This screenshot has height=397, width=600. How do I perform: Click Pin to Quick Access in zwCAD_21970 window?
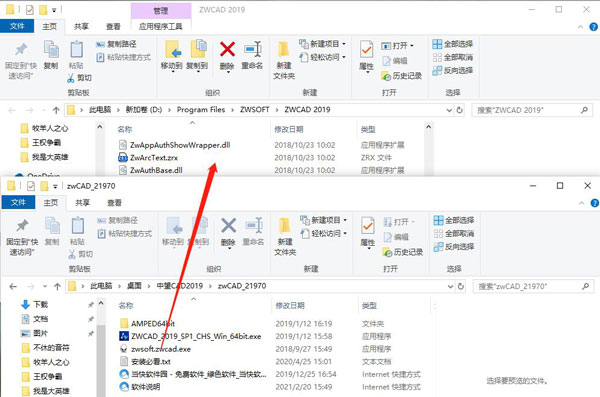[x=22, y=236]
